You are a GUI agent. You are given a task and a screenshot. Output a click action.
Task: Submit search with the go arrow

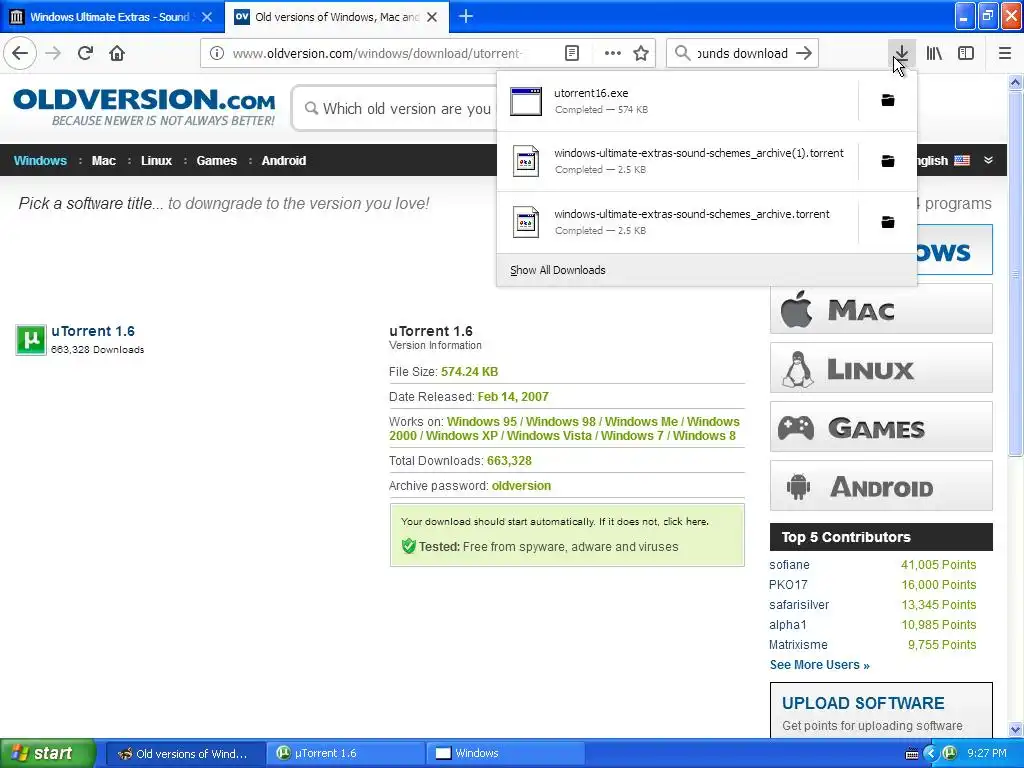click(804, 53)
